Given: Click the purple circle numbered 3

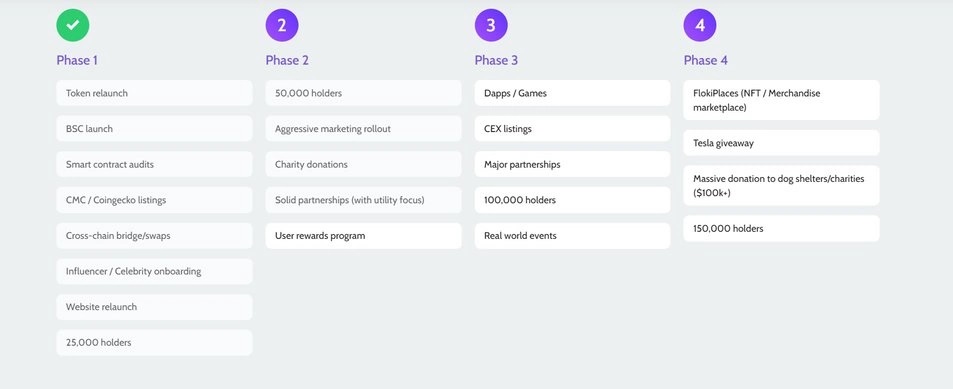Looking at the screenshot, I should click(x=491, y=25).
